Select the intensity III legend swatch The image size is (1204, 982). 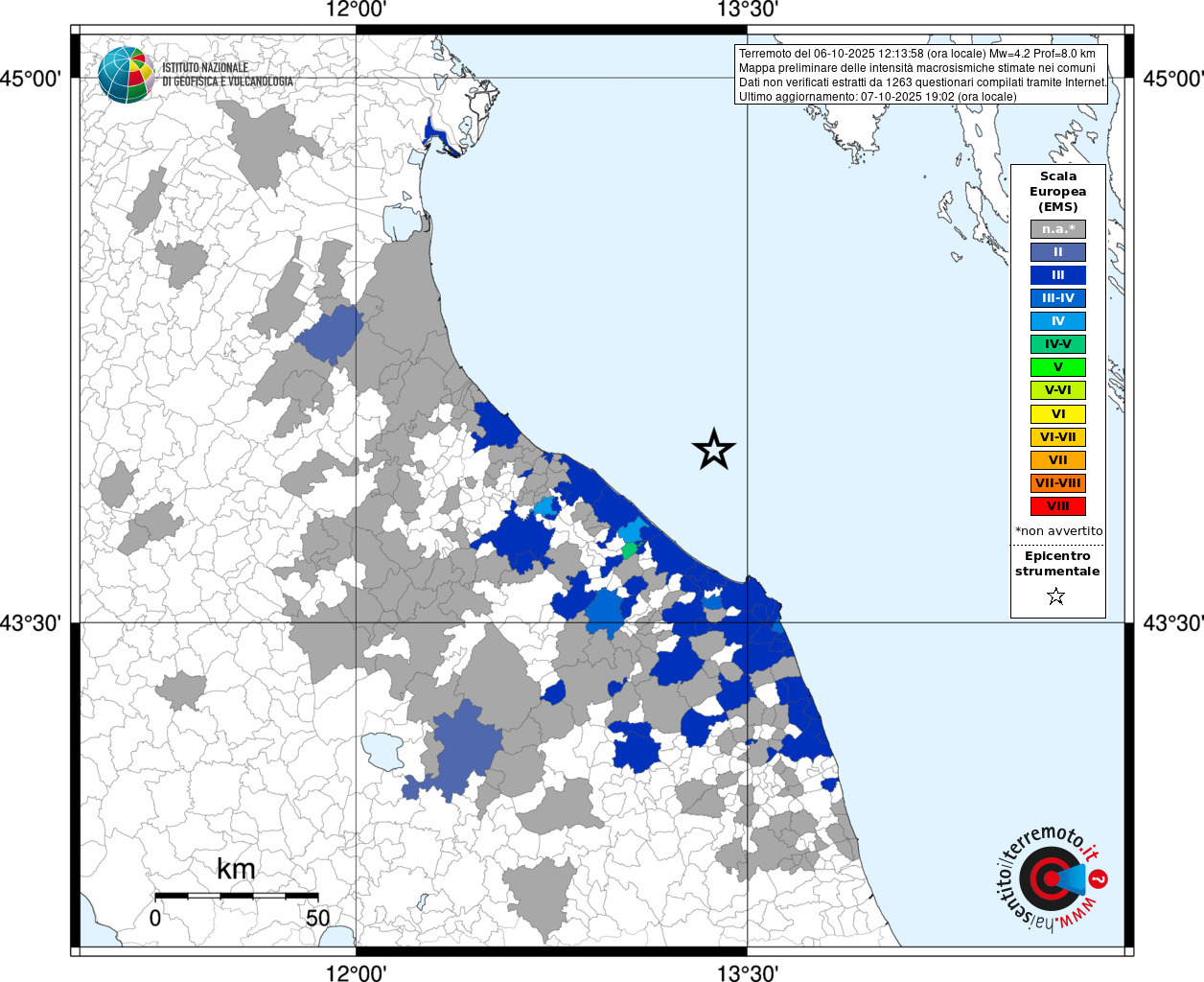(x=1058, y=275)
